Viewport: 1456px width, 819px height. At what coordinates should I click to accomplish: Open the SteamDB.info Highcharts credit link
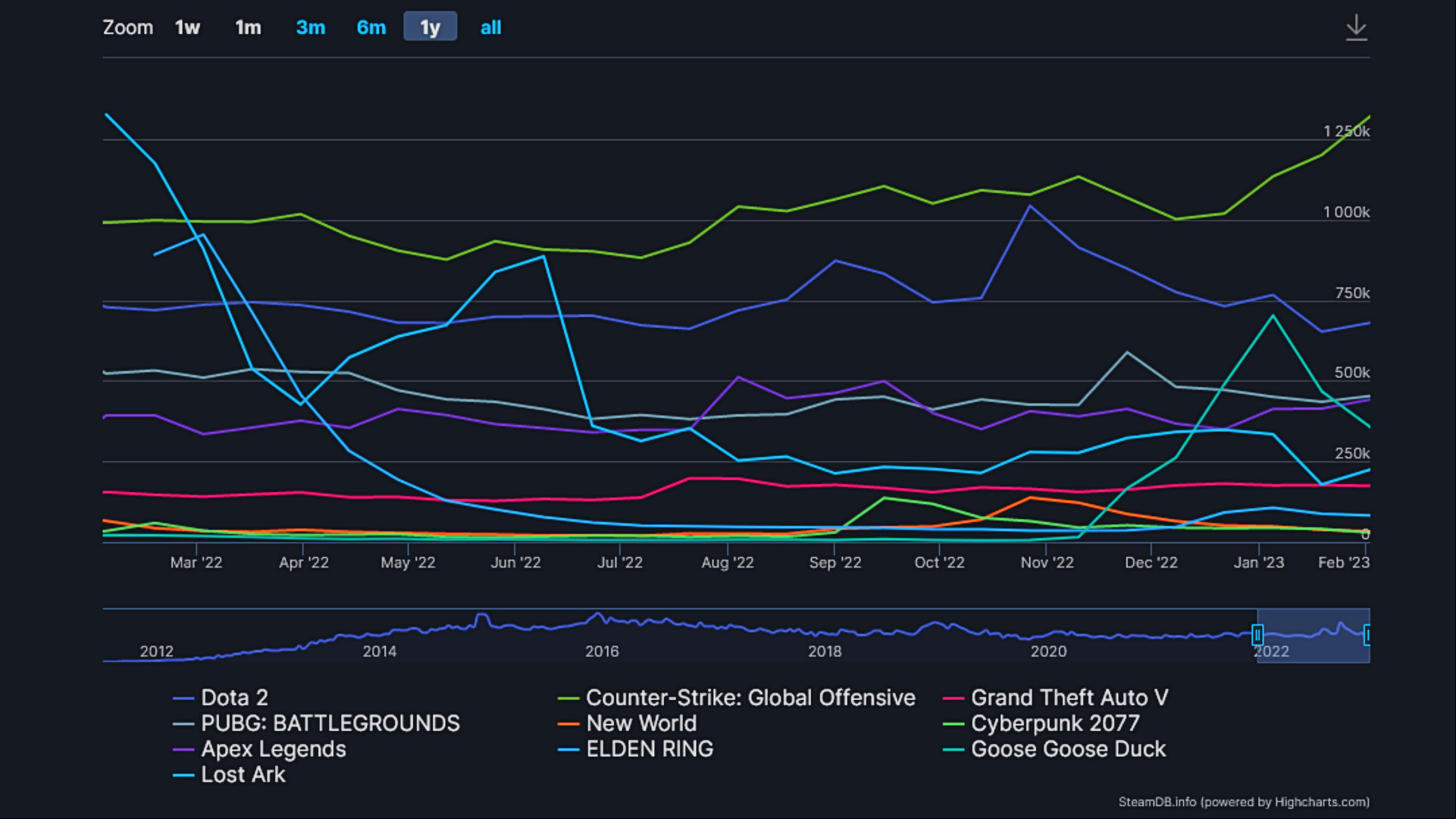1244,802
